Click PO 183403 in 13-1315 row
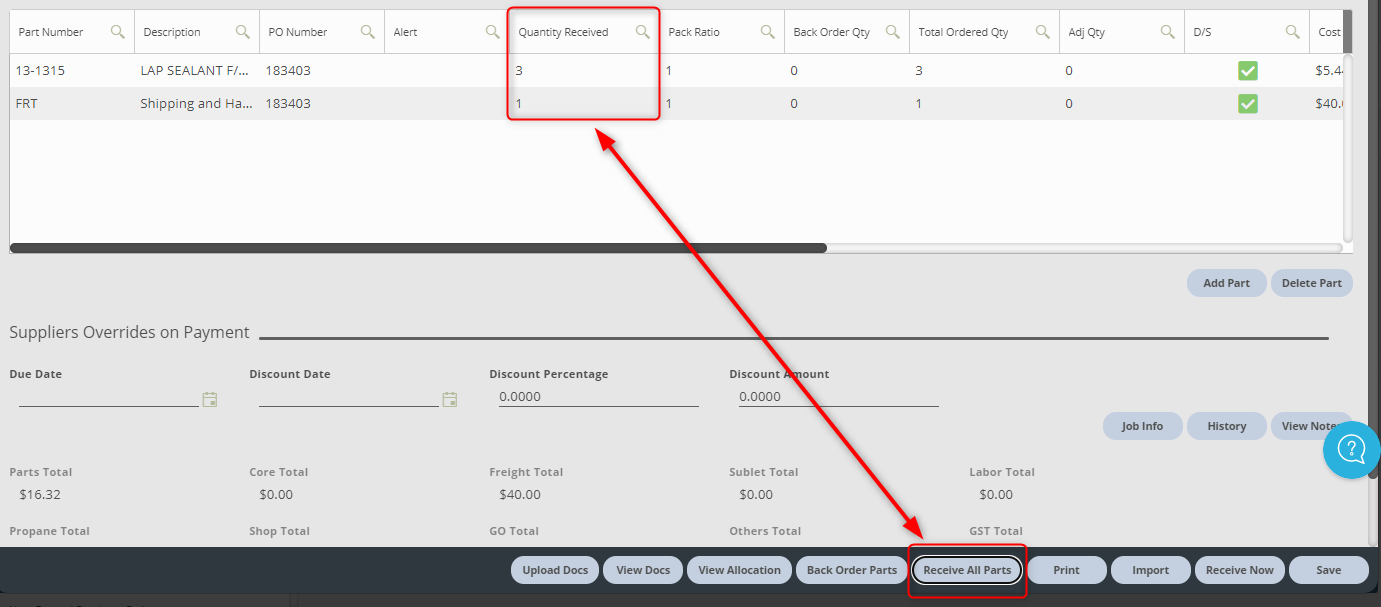 [322, 71]
